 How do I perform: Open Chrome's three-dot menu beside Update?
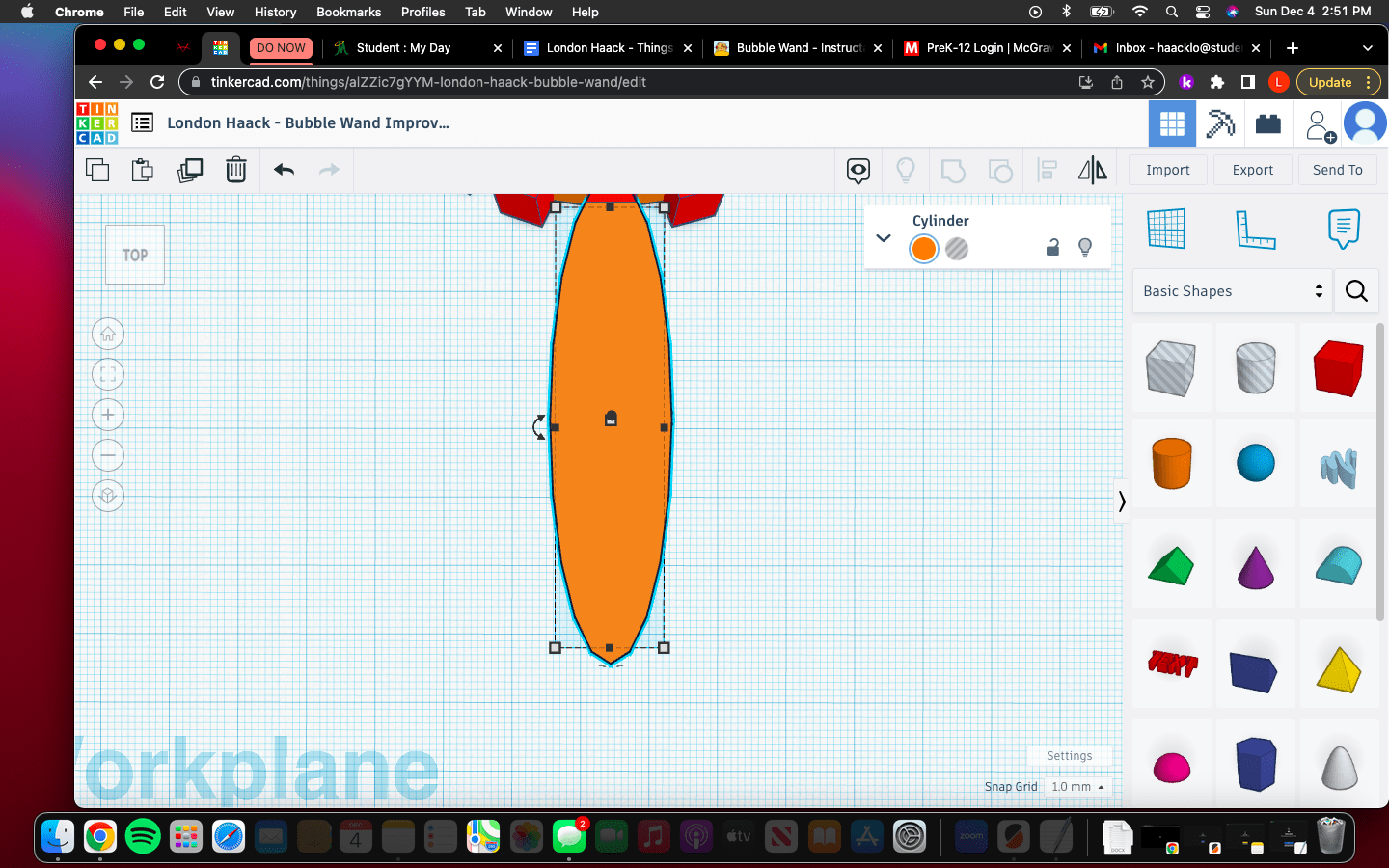tap(1368, 83)
